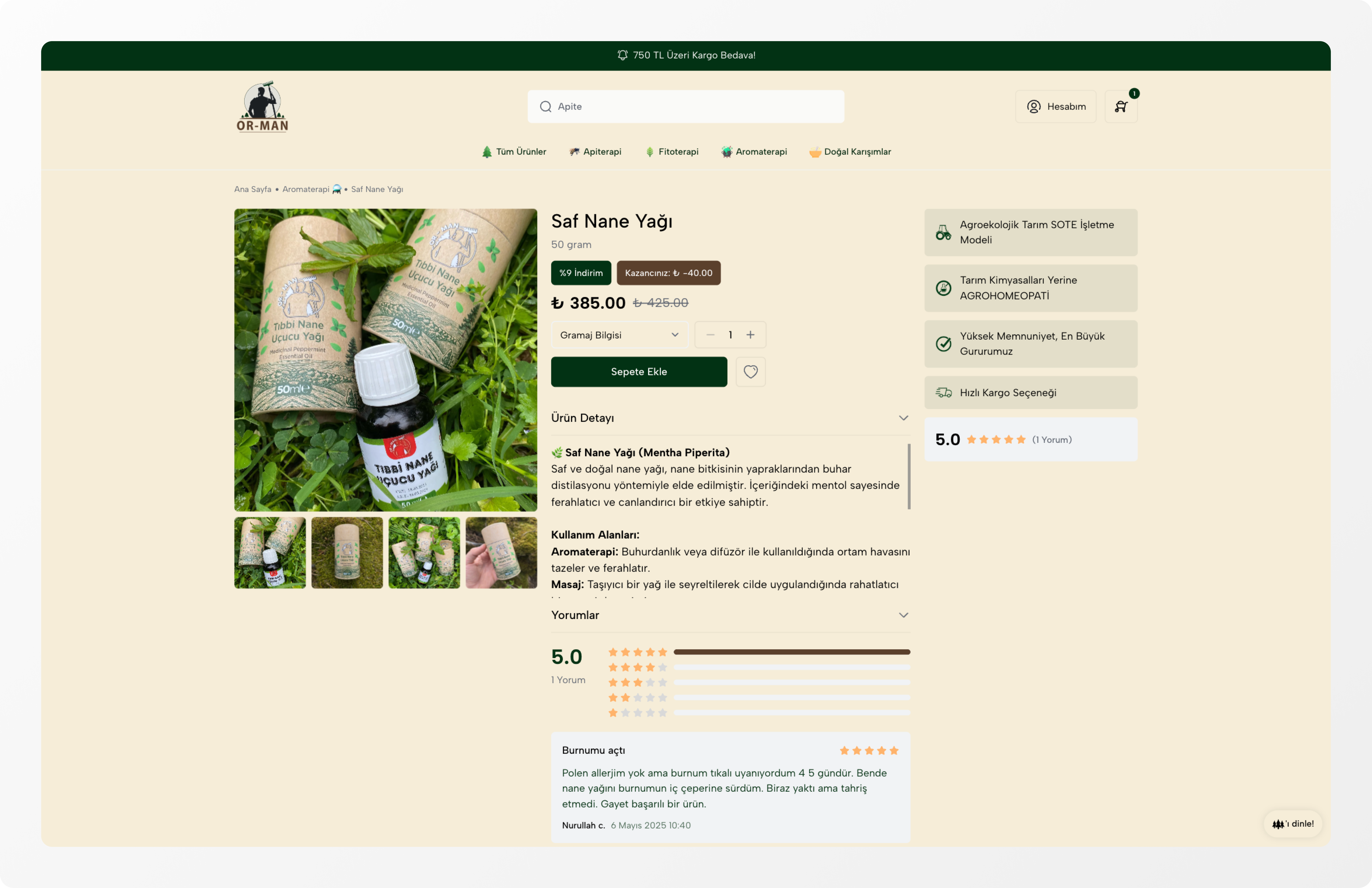Collapse the Yorumlar section
This screenshot has height=888, width=1372.
(x=903, y=615)
